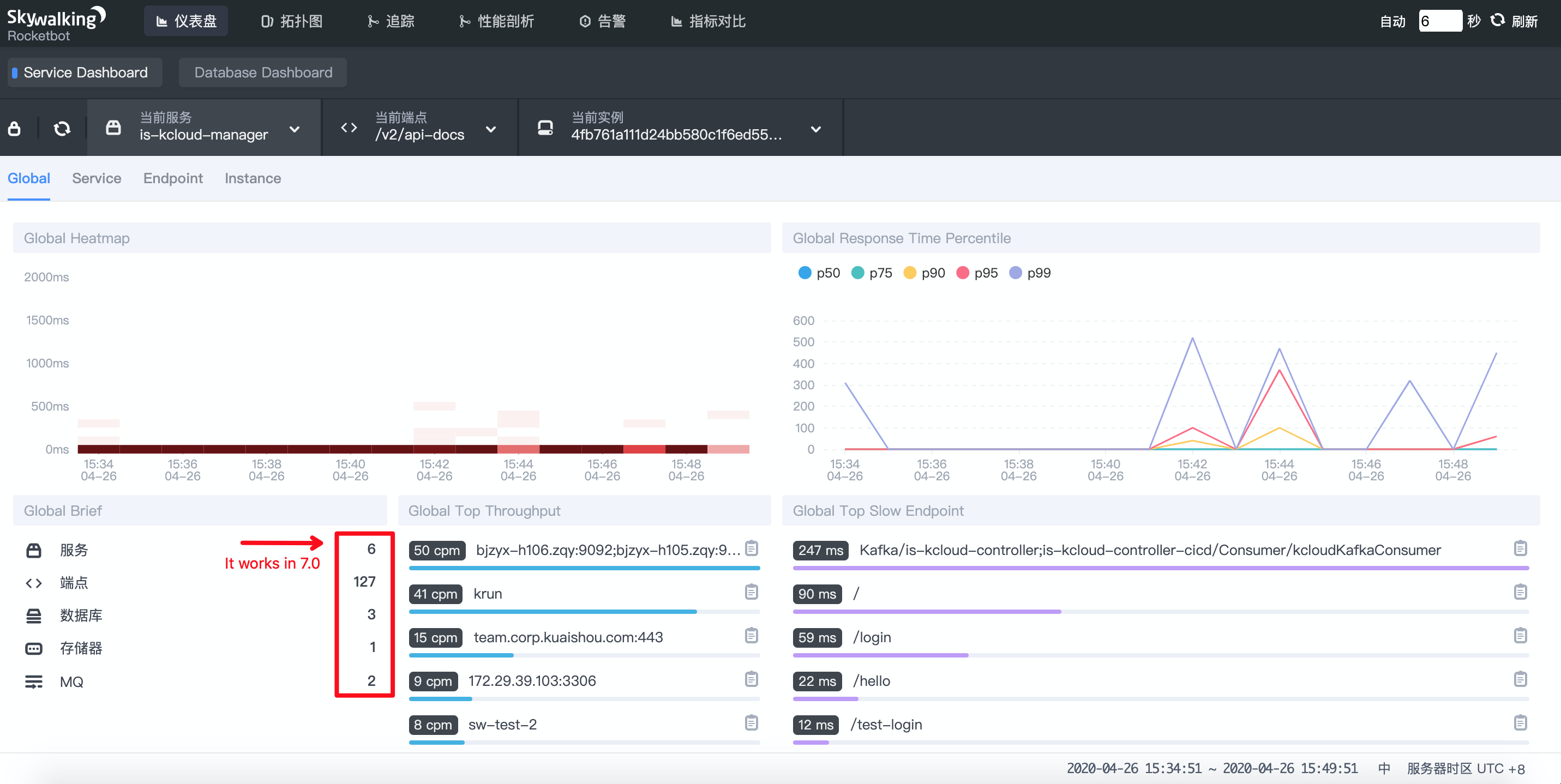Expand the 当前实例 instance dropdown
This screenshot has width=1561, height=784.
click(x=815, y=129)
